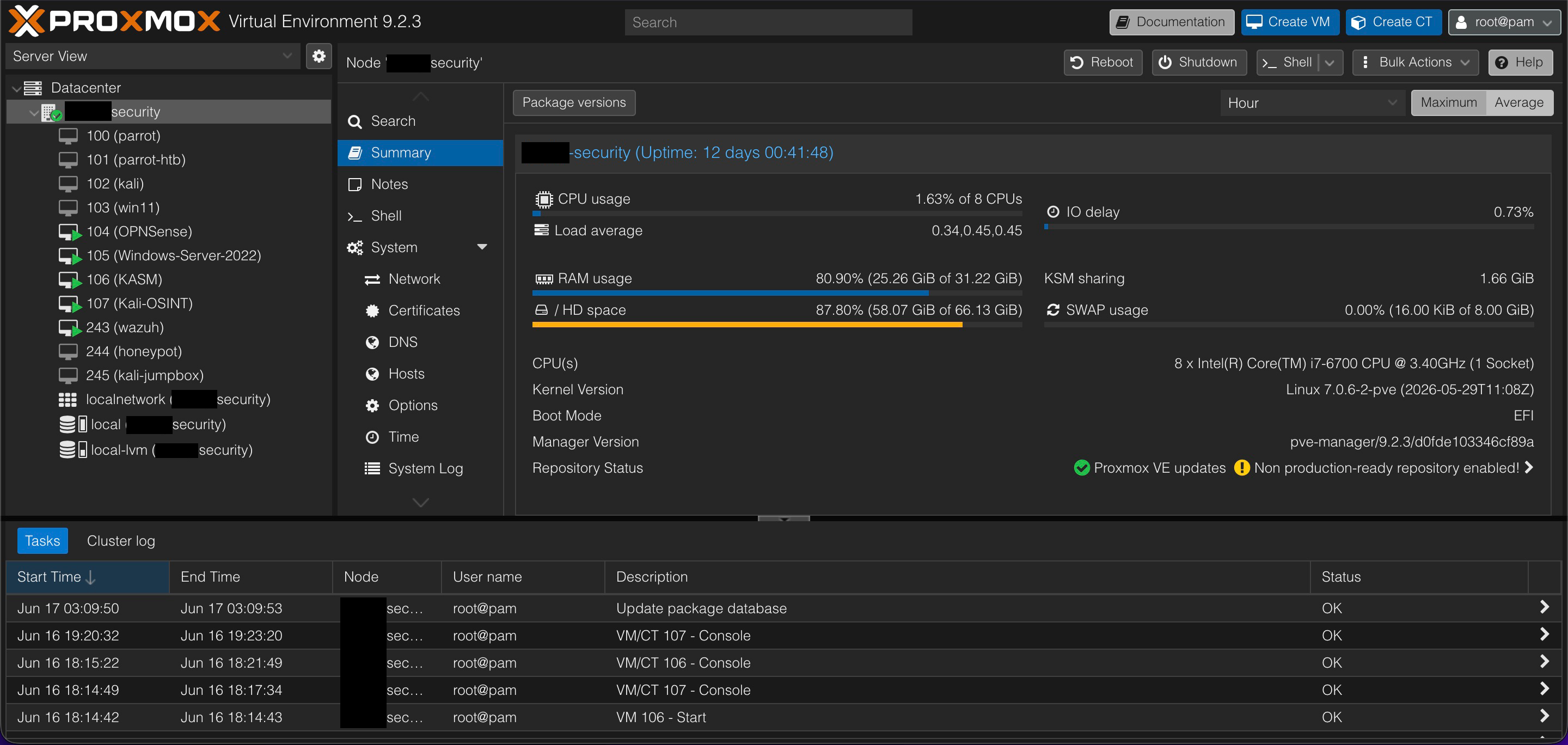Open Hosts settings in node menu
Viewport: 1568px width, 745px height.
(421, 374)
